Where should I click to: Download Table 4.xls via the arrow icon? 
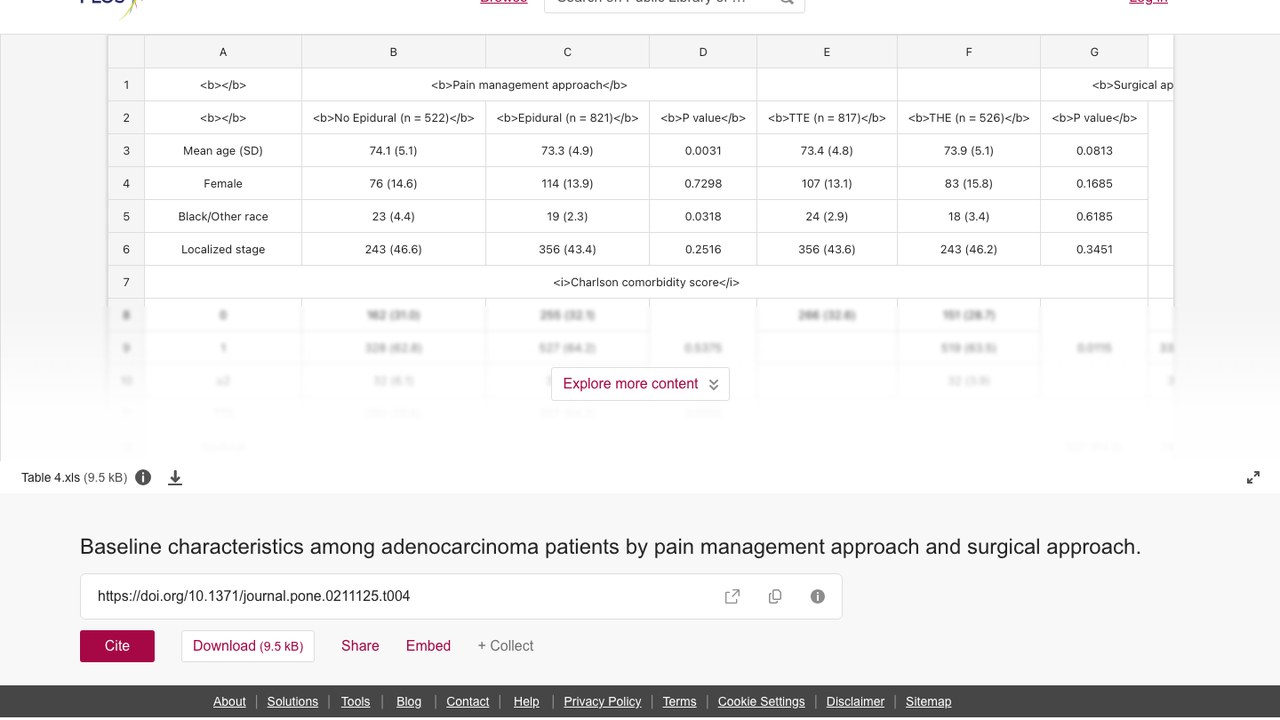click(175, 478)
